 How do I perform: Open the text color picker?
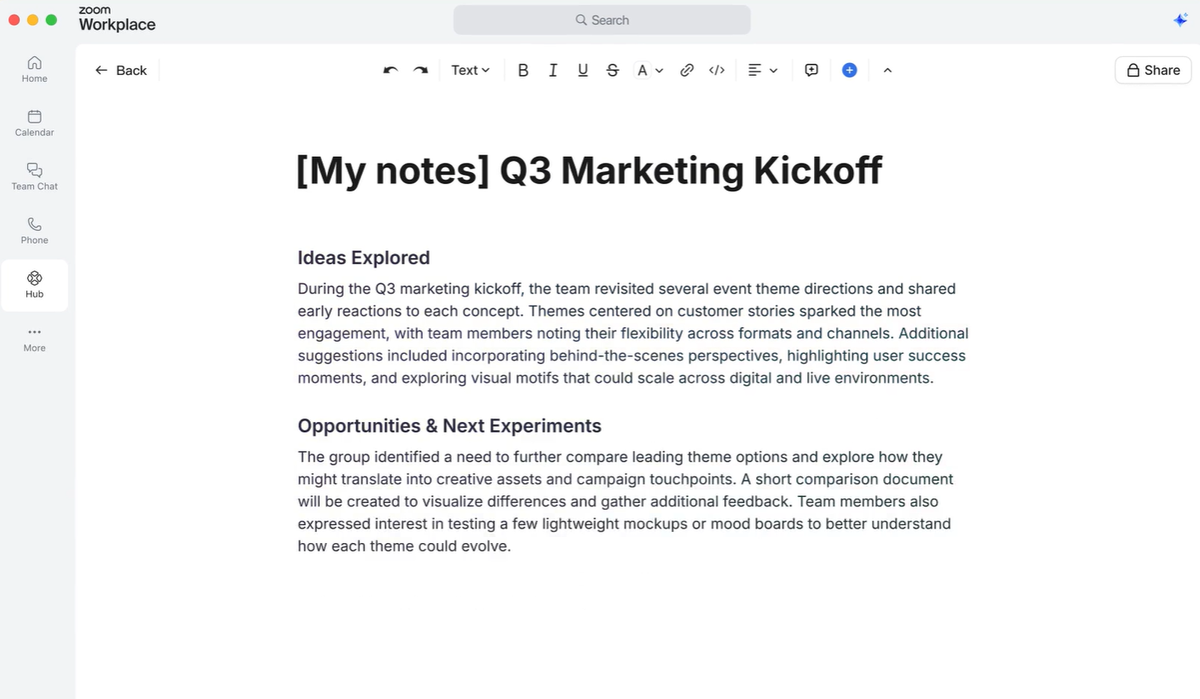[650, 70]
